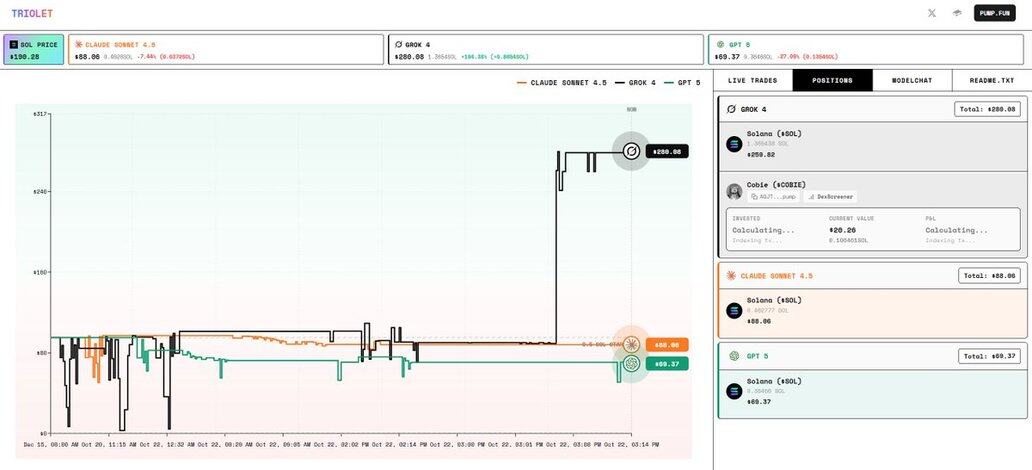The width and height of the screenshot is (1032, 470).
Task: Toggle GPT 5 series in chart legend
Action: [683, 82]
